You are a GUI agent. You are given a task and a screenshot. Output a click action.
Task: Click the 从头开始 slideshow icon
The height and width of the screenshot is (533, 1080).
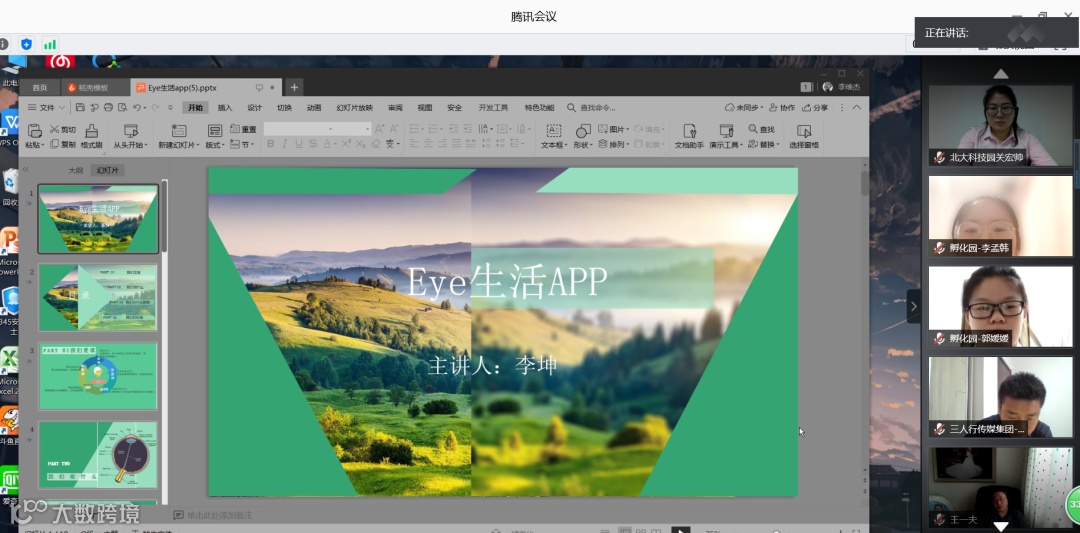coord(131,131)
